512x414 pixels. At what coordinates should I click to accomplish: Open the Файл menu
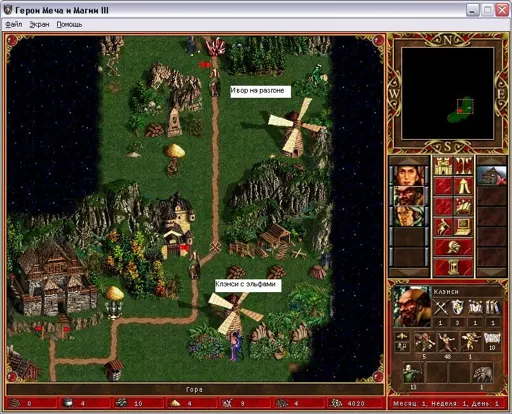(14, 24)
